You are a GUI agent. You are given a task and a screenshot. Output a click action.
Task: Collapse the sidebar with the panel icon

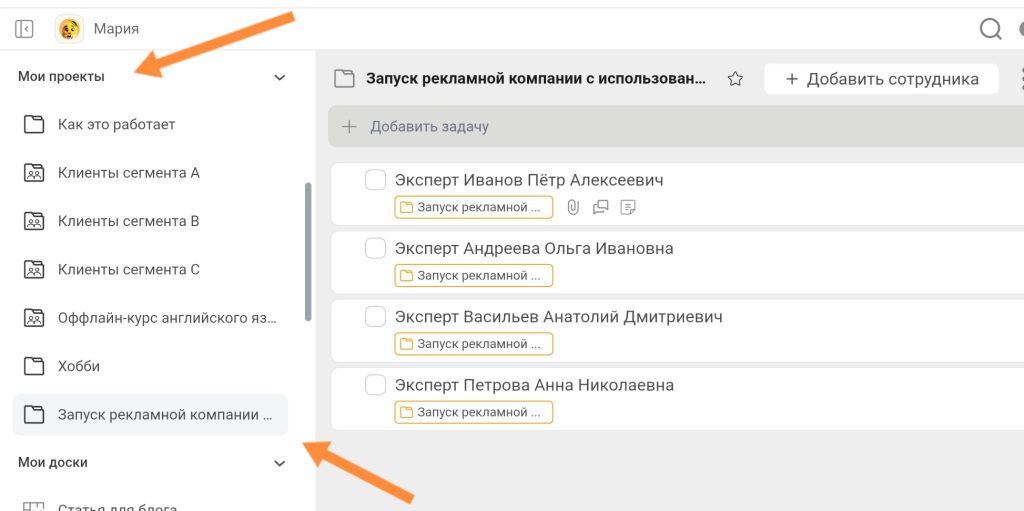click(24, 29)
